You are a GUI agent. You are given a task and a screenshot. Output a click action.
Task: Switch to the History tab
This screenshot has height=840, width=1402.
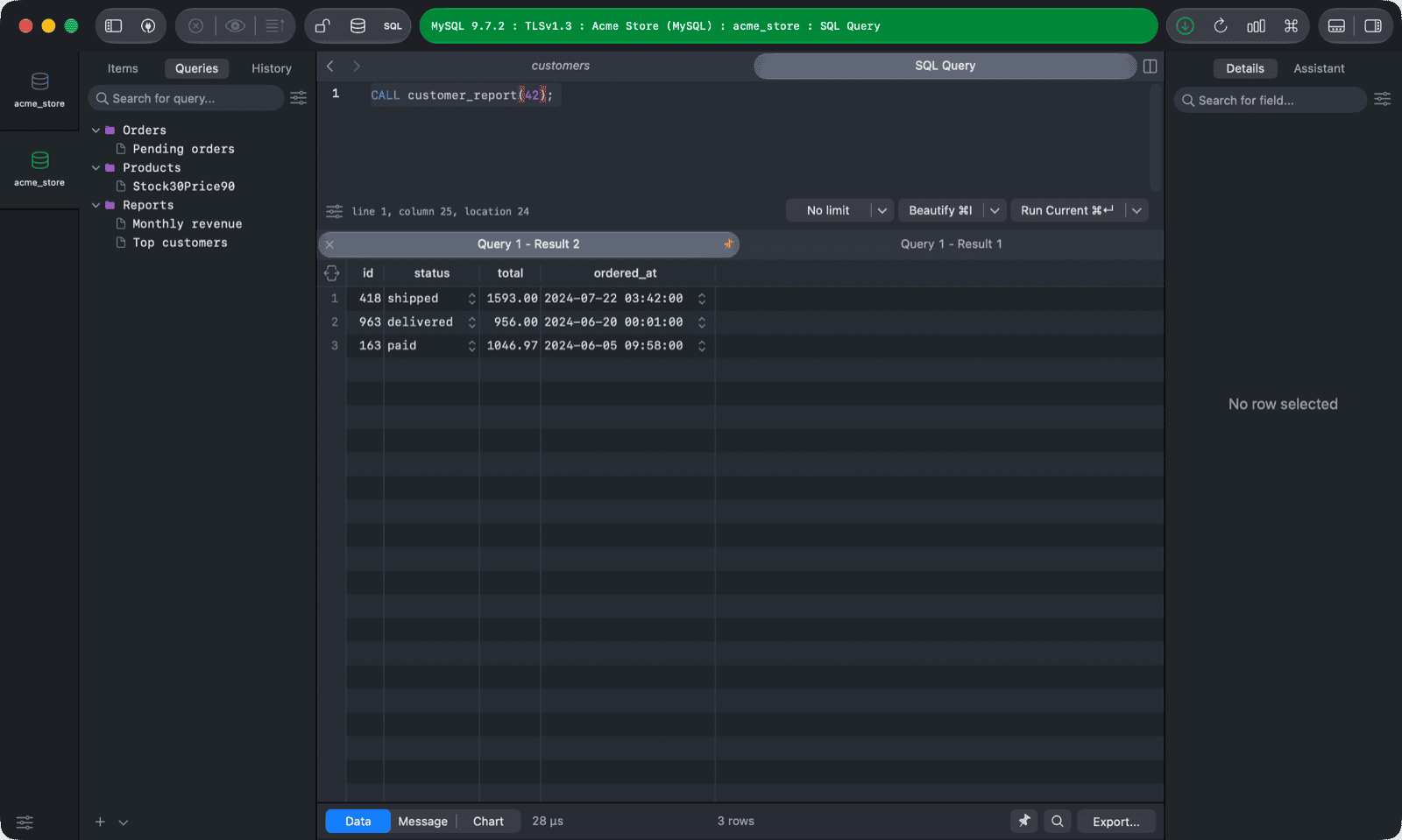click(272, 68)
